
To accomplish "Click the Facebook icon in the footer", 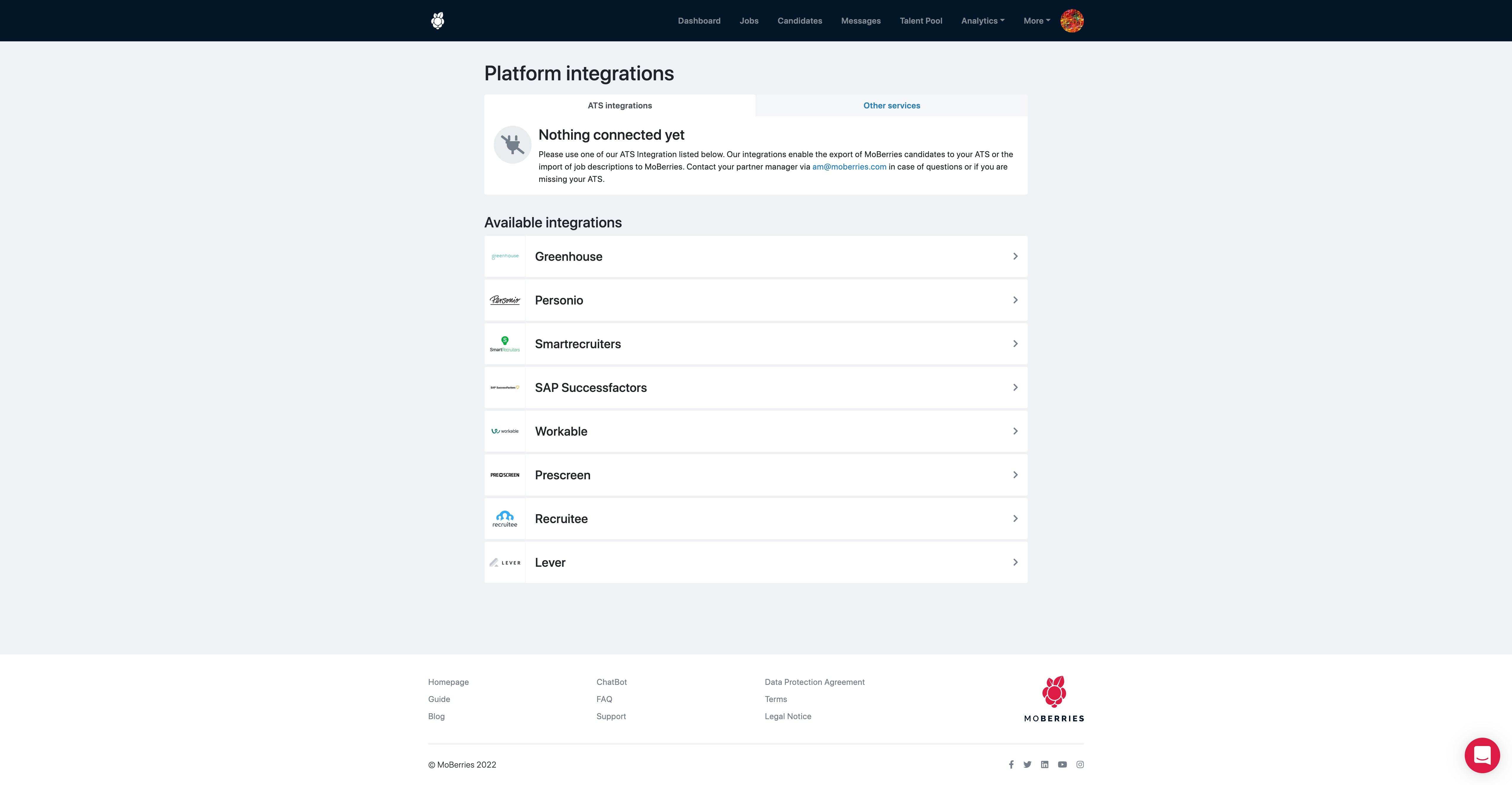I will click(x=1011, y=764).
